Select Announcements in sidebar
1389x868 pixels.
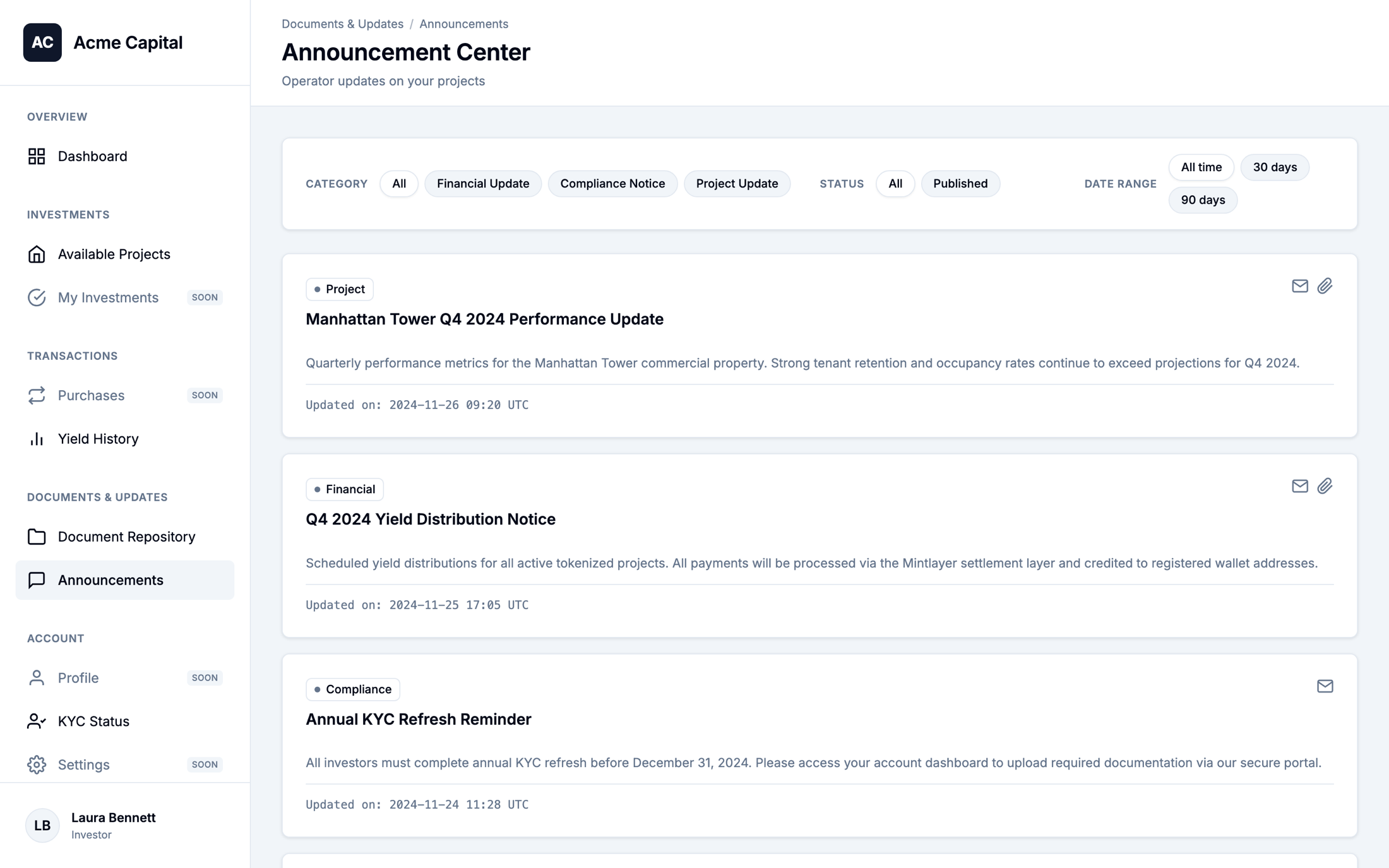pos(125,580)
